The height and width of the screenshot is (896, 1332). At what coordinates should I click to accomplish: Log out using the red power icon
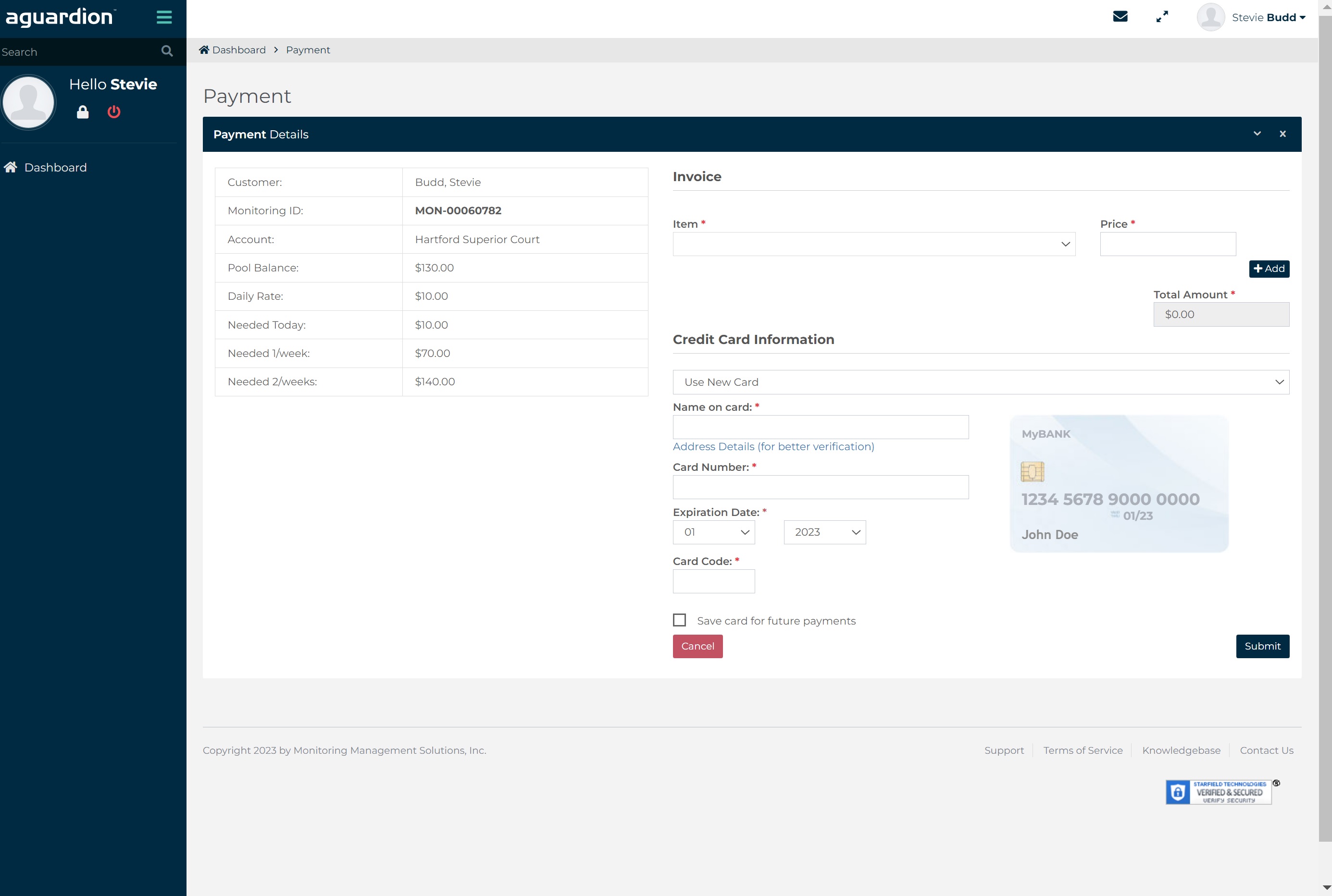tap(113, 112)
